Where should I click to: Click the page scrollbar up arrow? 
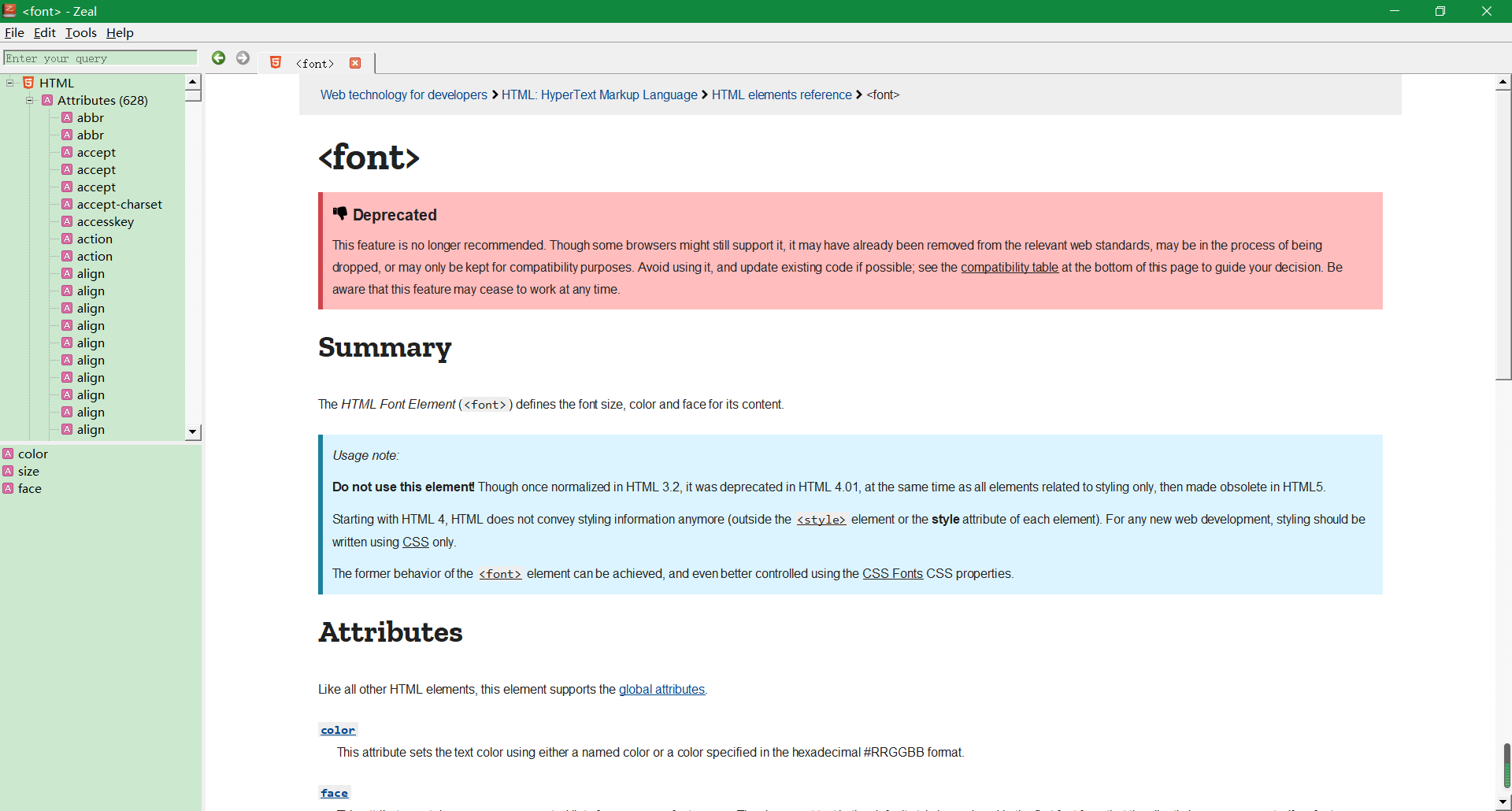1503,82
